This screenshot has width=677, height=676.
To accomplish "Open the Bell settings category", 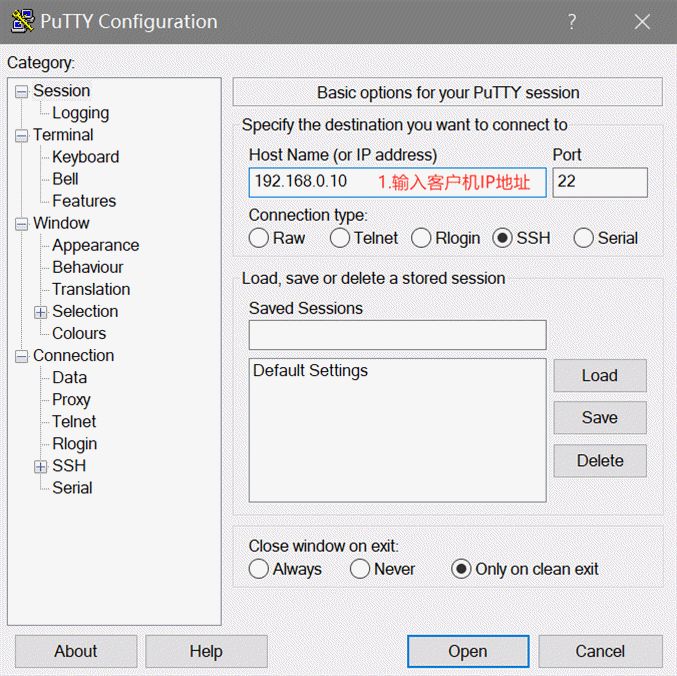I will pos(65,179).
